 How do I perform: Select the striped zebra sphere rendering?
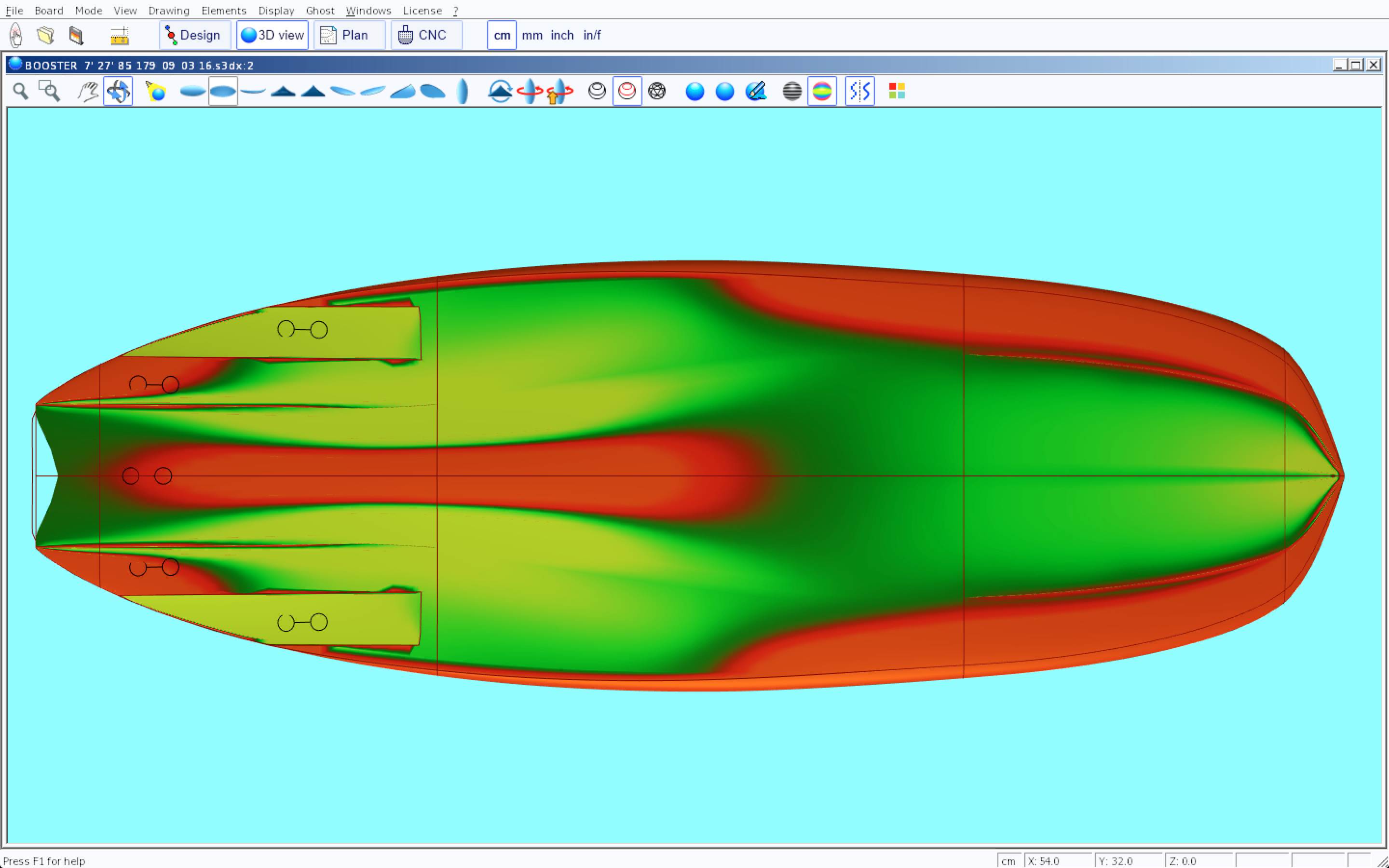pyautogui.click(x=792, y=91)
